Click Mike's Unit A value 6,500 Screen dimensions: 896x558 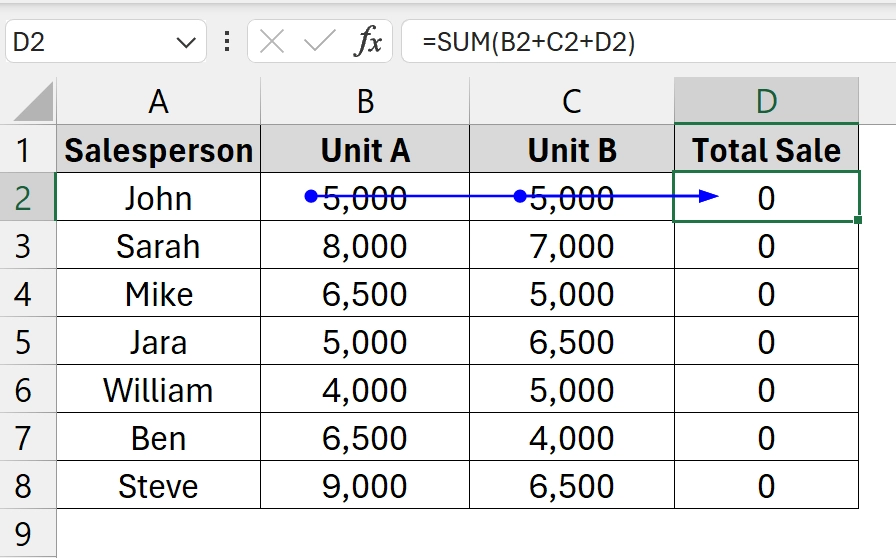pos(365,293)
